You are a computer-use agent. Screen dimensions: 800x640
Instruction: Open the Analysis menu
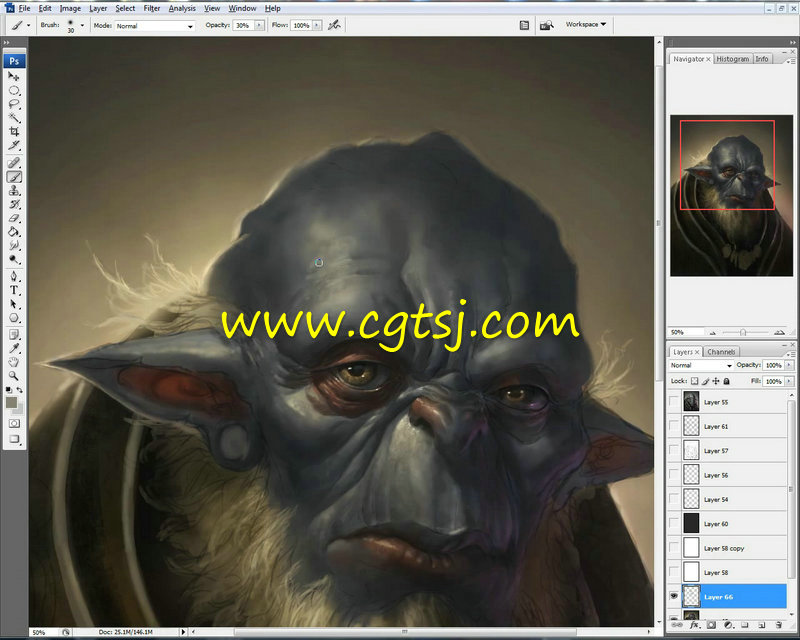tap(182, 8)
